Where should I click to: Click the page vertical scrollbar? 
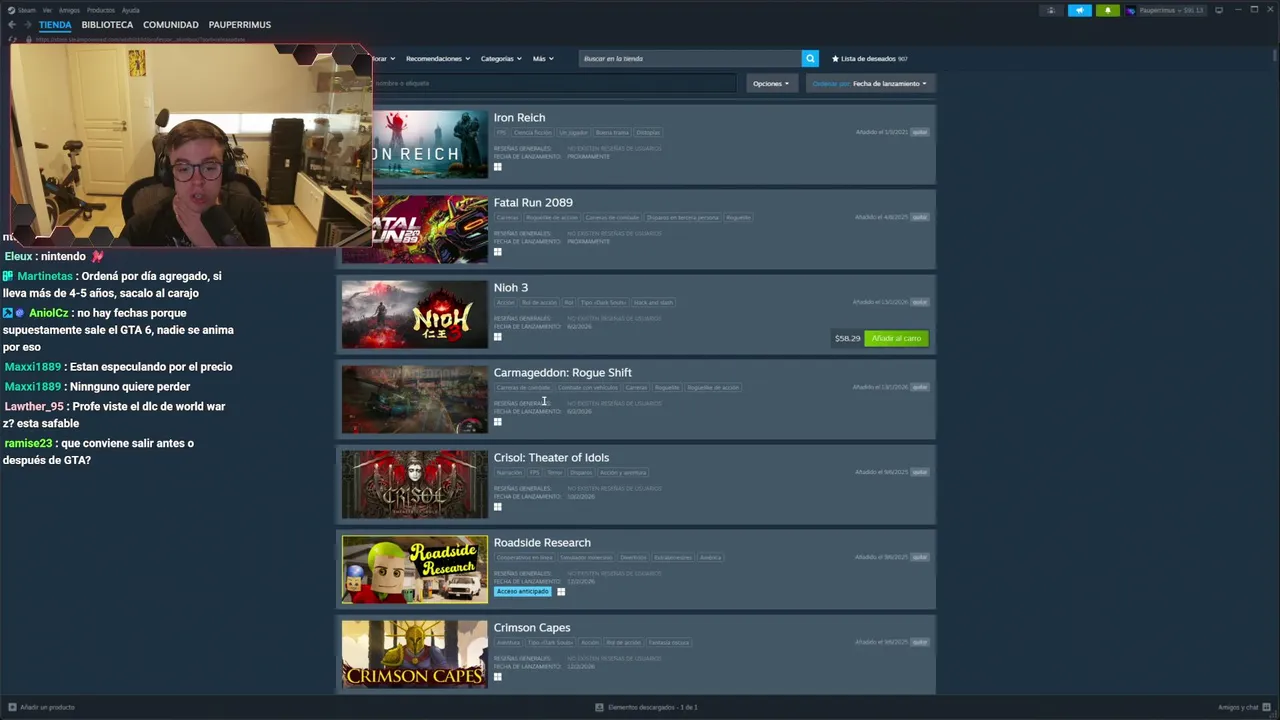point(1274,55)
